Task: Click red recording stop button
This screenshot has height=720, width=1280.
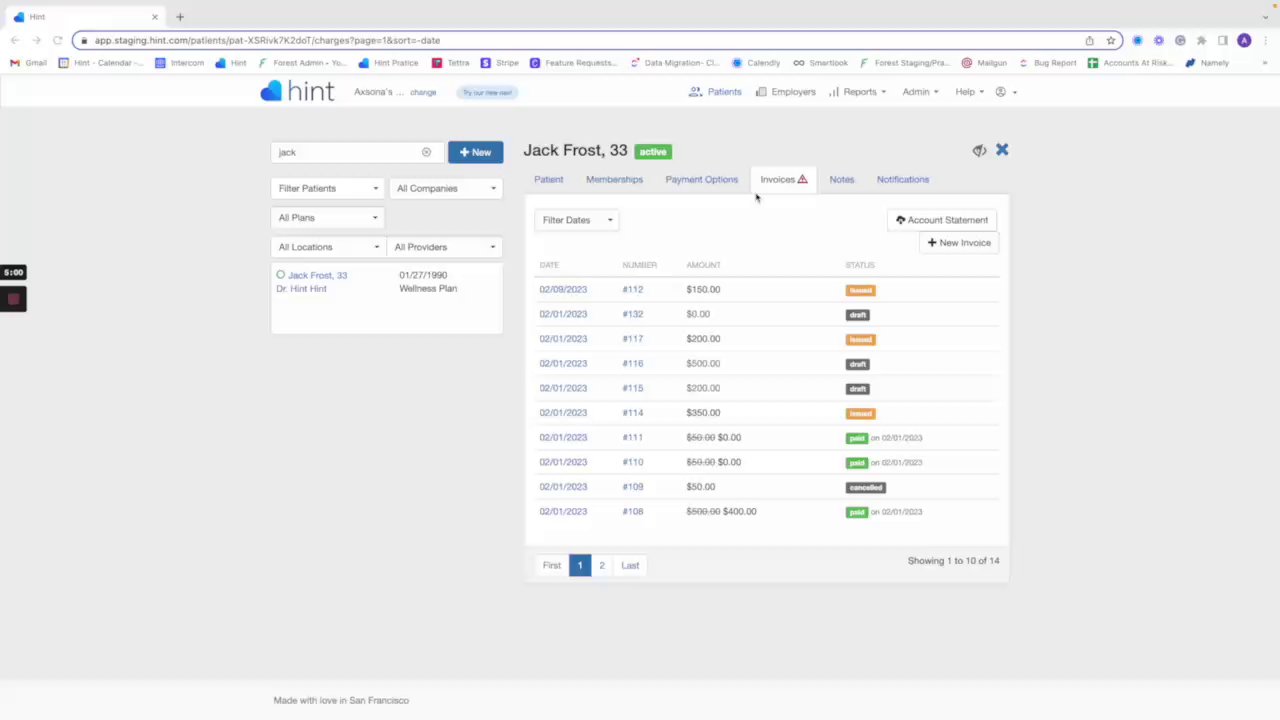Action: point(13,299)
